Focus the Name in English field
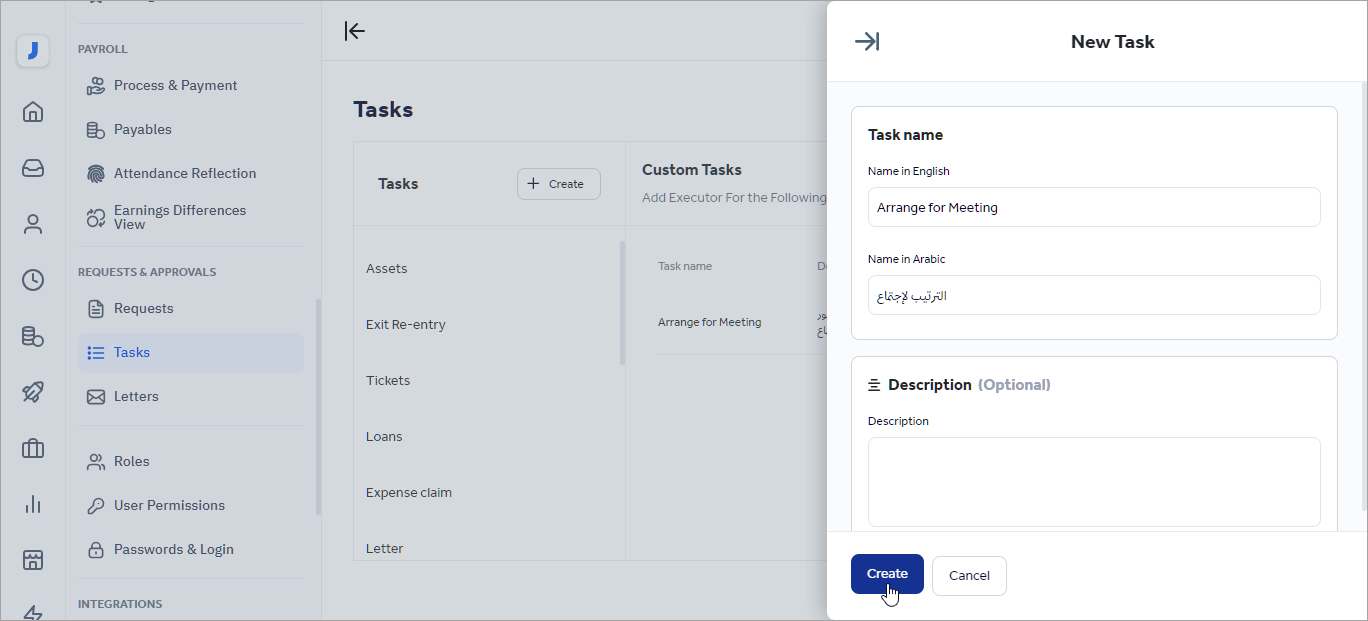The image size is (1368, 621). click(1093, 207)
